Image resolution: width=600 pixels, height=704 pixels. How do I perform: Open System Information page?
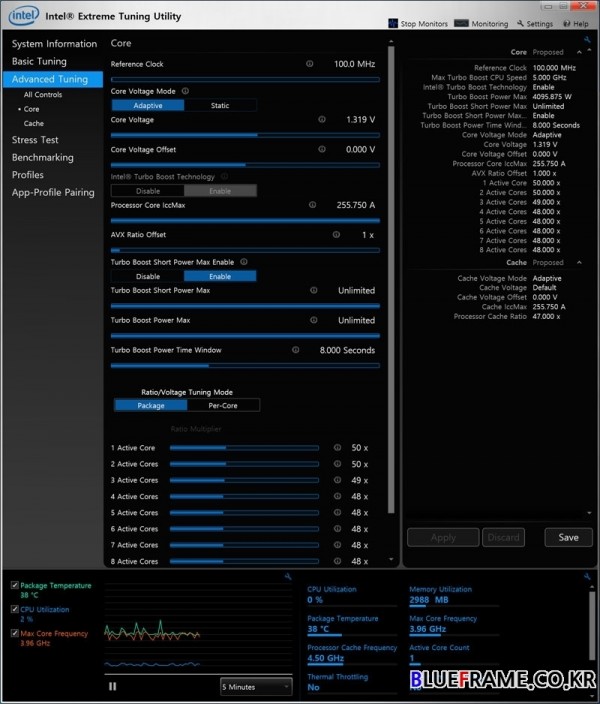pos(54,44)
